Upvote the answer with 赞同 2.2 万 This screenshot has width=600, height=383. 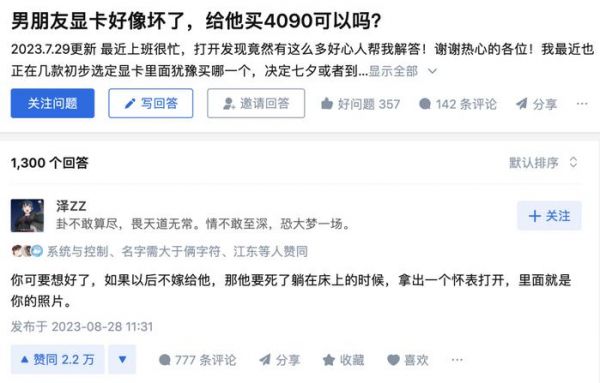click(x=57, y=359)
